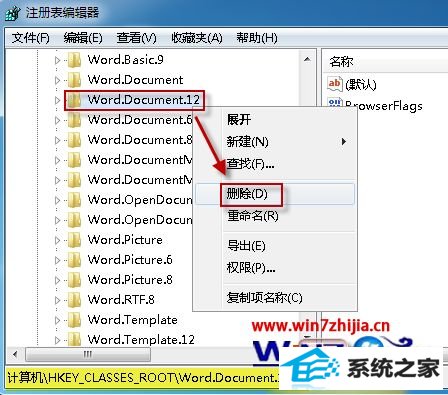The image size is (448, 395).
Task: Select the Word.Document.12 key label
Action: pos(144,100)
